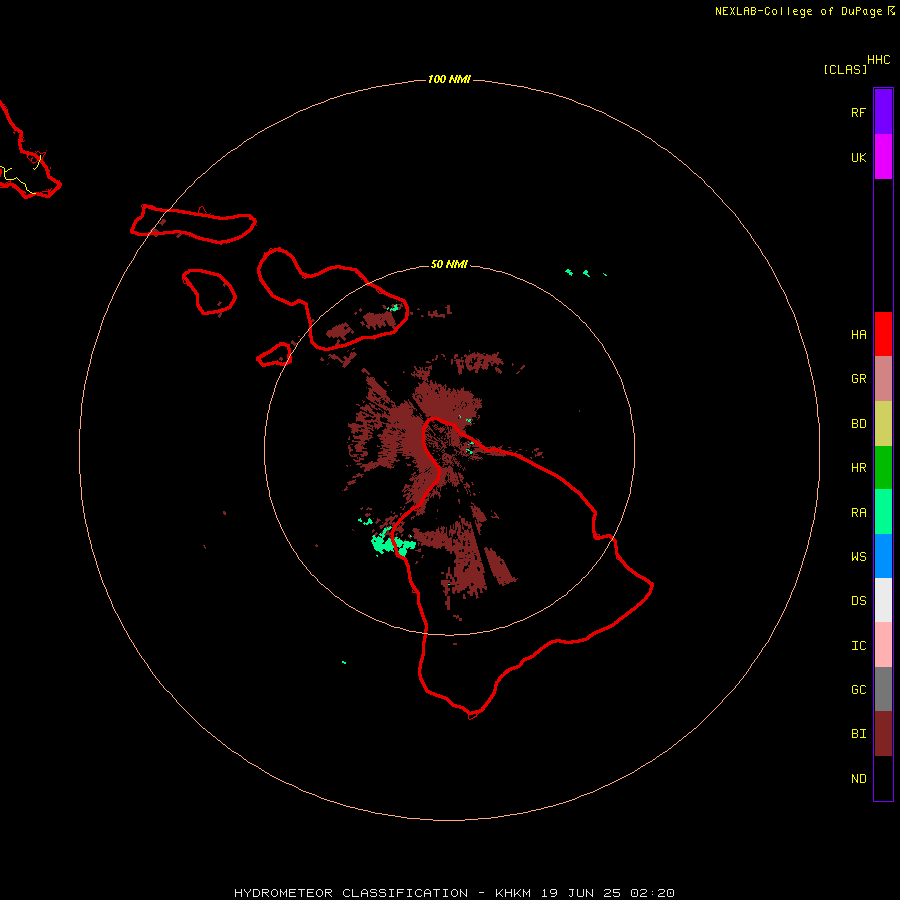Click the RF legend label
This screenshot has height=900, width=900.
point(859,112)
